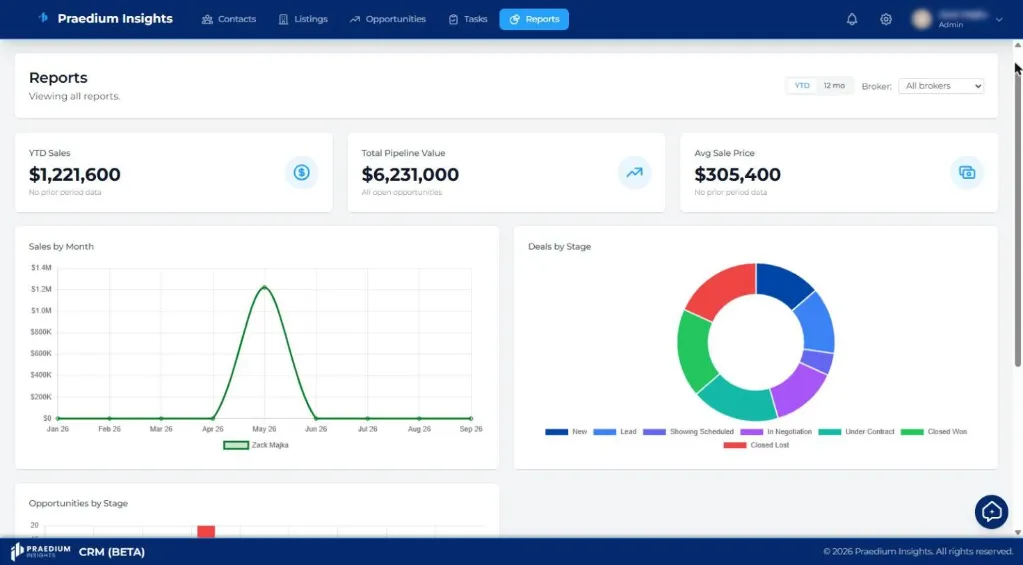Click the $1,221,600 YTD Sales value
This screenshot has height=565, width=1023.
coord(74,174)
